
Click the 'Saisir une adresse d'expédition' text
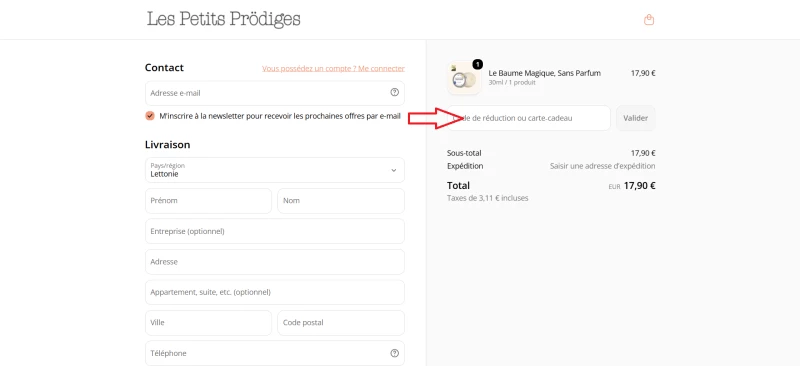[x=603, y=166]
